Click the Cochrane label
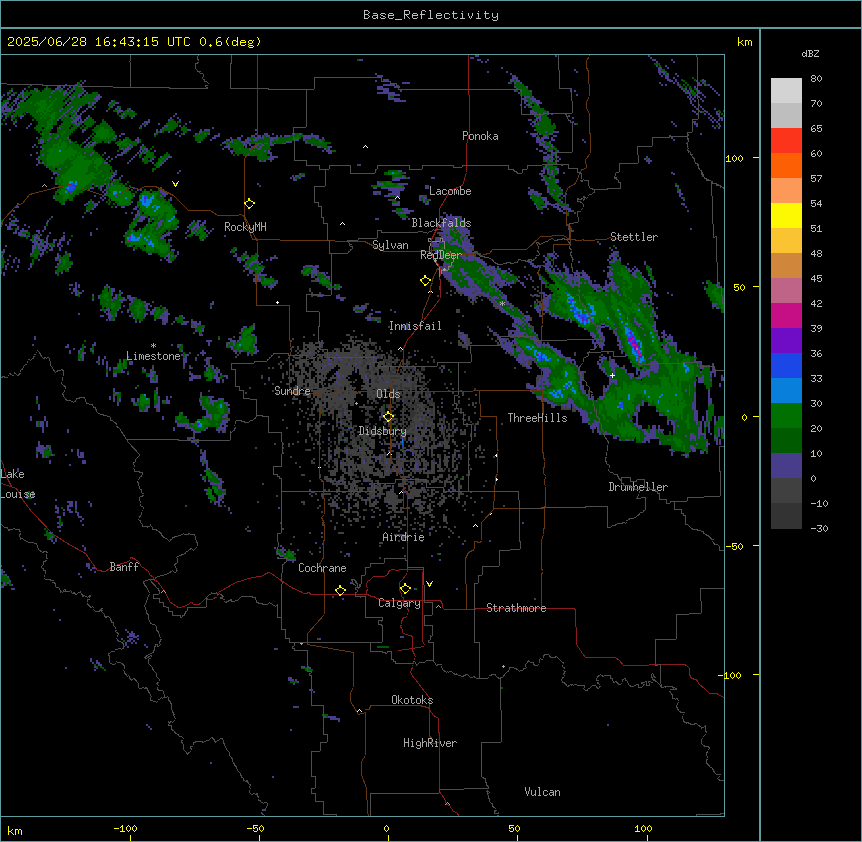The image size is (862, 842). click(322, 568)
